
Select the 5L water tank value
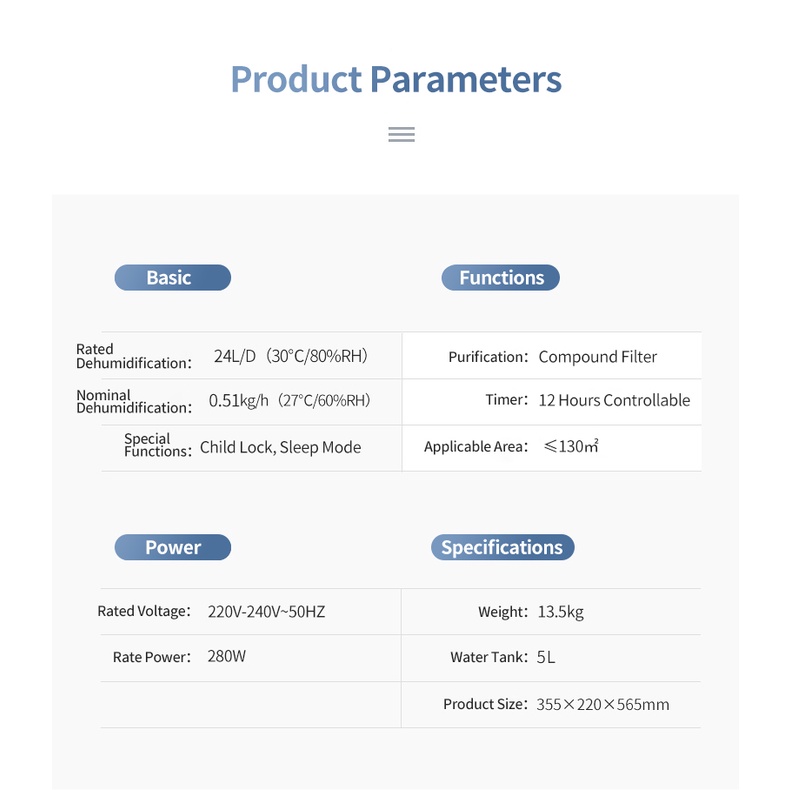click(546, 657)
